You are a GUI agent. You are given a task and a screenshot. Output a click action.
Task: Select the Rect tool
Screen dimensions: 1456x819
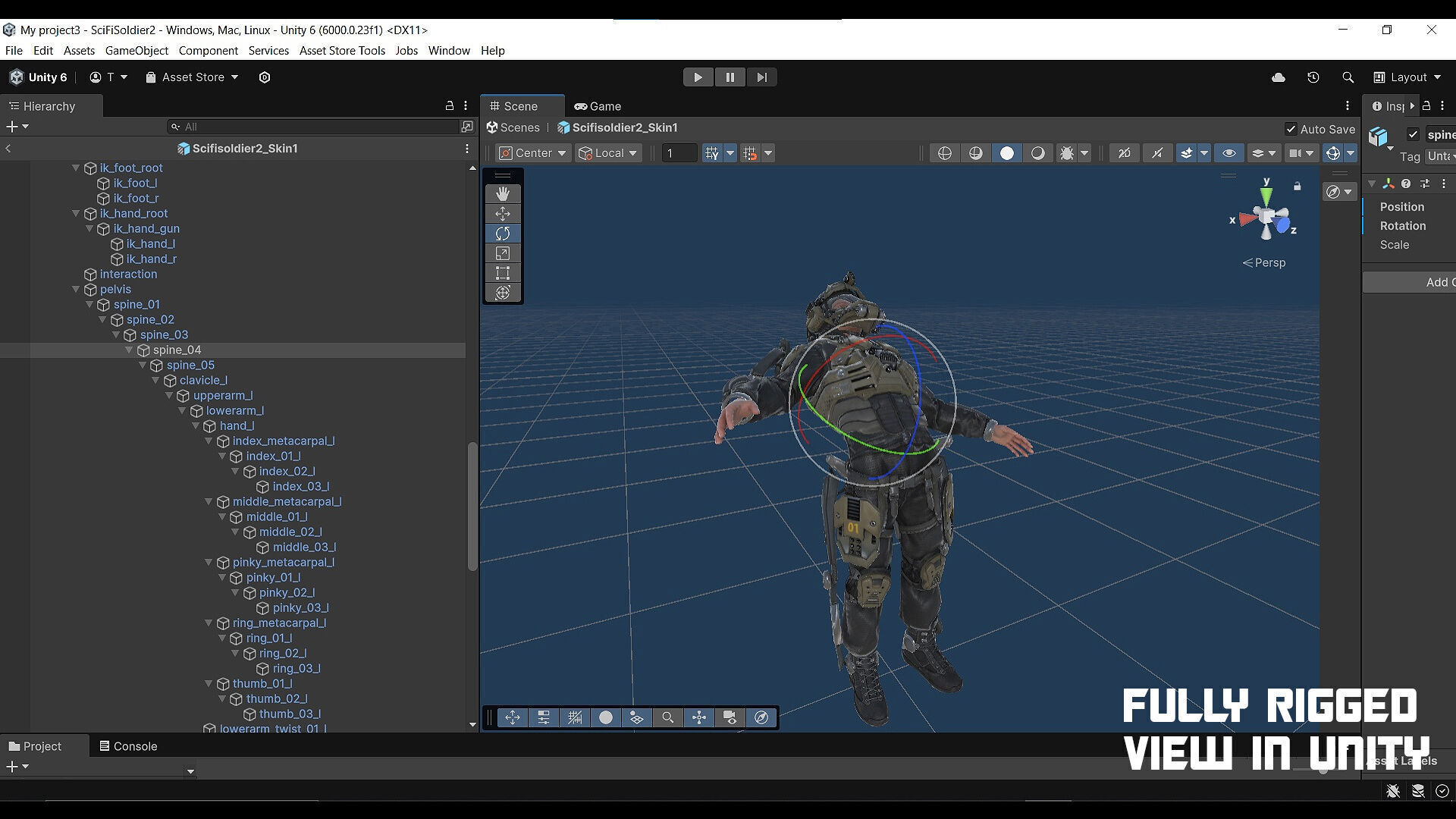503,273
